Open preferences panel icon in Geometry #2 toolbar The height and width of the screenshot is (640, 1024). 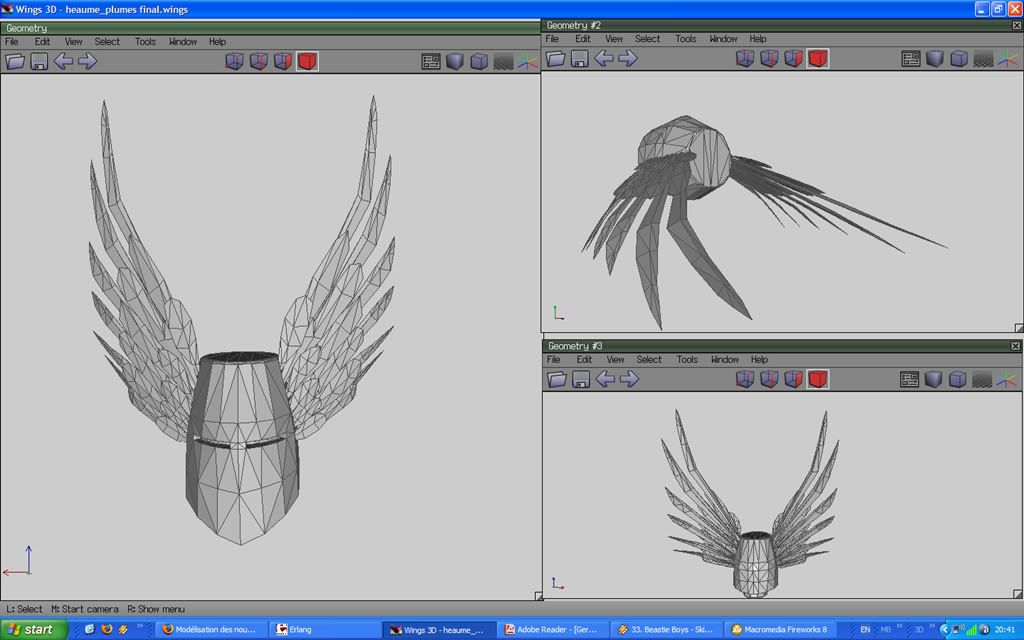click(x=911, y=58)
